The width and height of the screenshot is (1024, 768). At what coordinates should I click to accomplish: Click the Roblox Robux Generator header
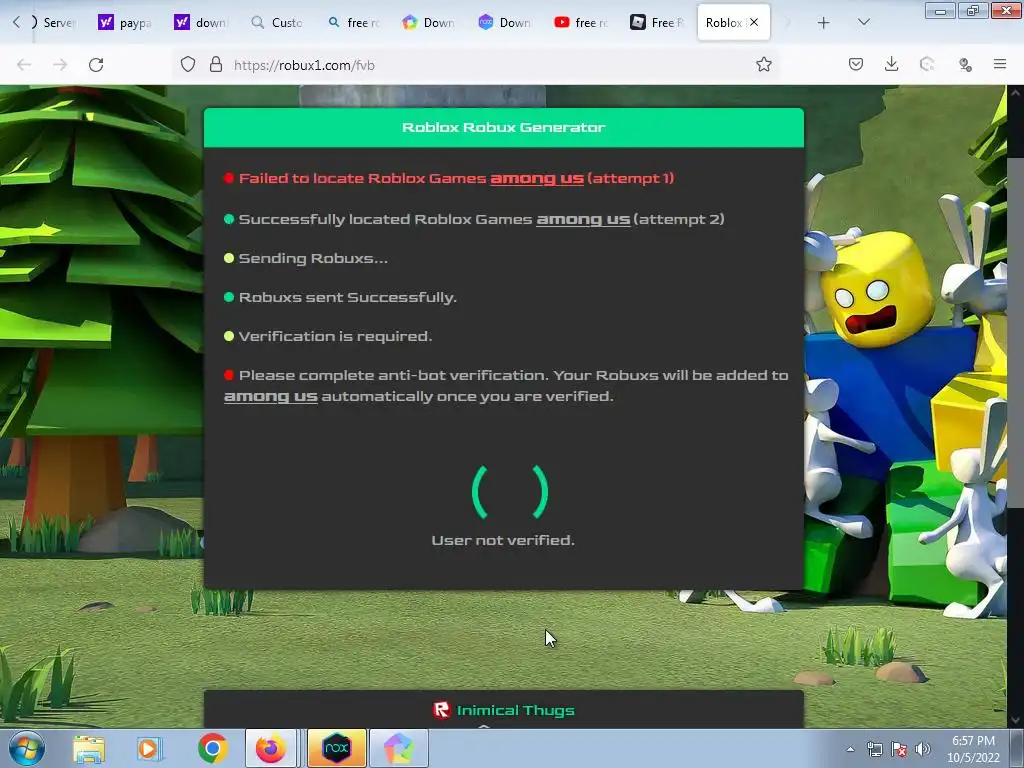click(504, 127)
